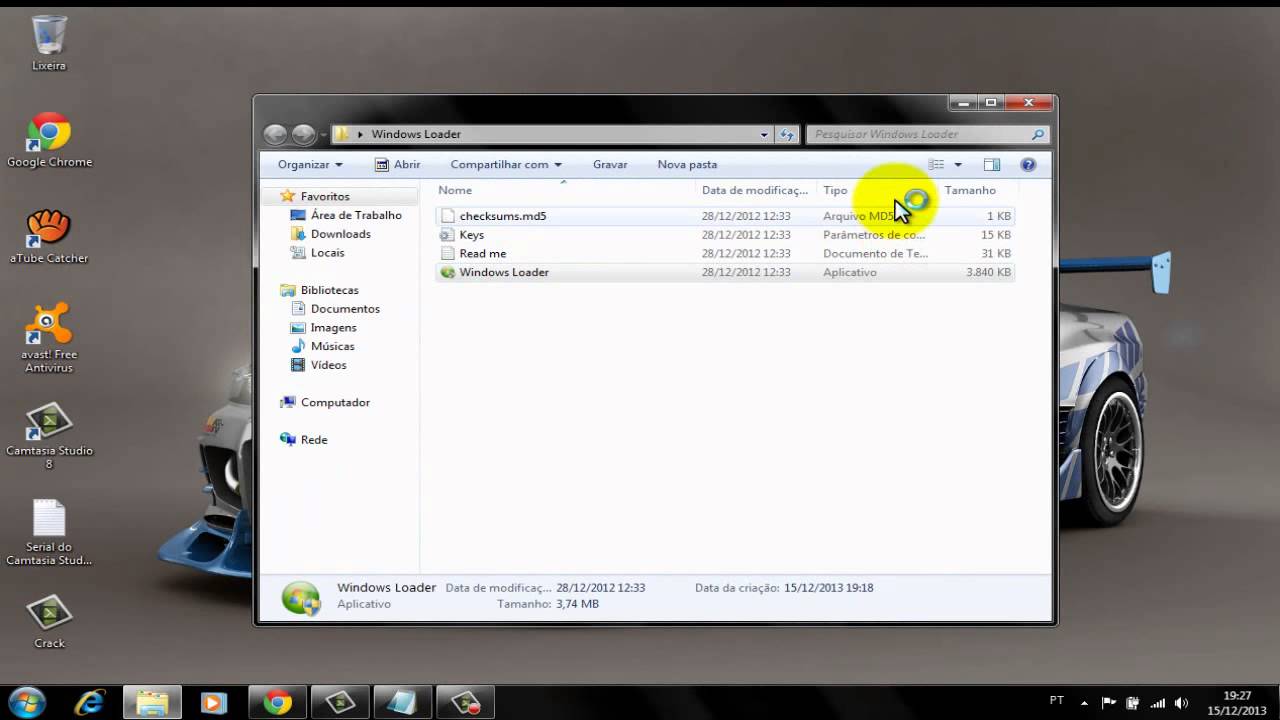Open the Compartilhar com dropdown
This screenshot has width=1280, height=720.
click(x=506, y=165)
